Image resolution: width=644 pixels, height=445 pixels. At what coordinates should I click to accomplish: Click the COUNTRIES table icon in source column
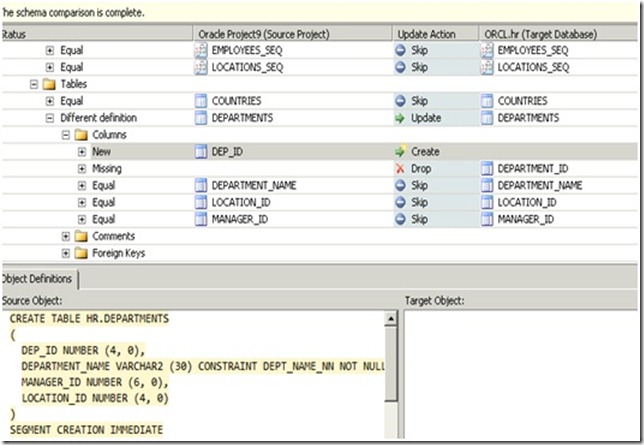[x=200, y=101]
